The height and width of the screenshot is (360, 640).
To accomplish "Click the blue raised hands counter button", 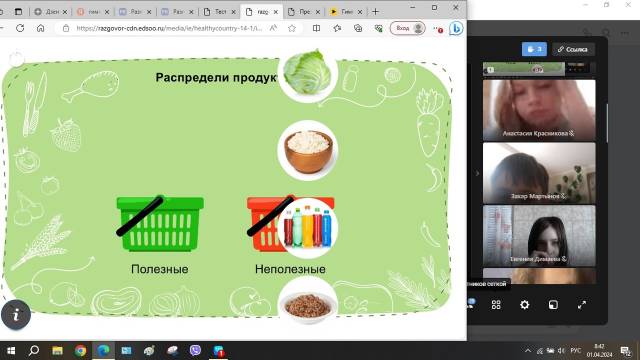I will [534, 49].
